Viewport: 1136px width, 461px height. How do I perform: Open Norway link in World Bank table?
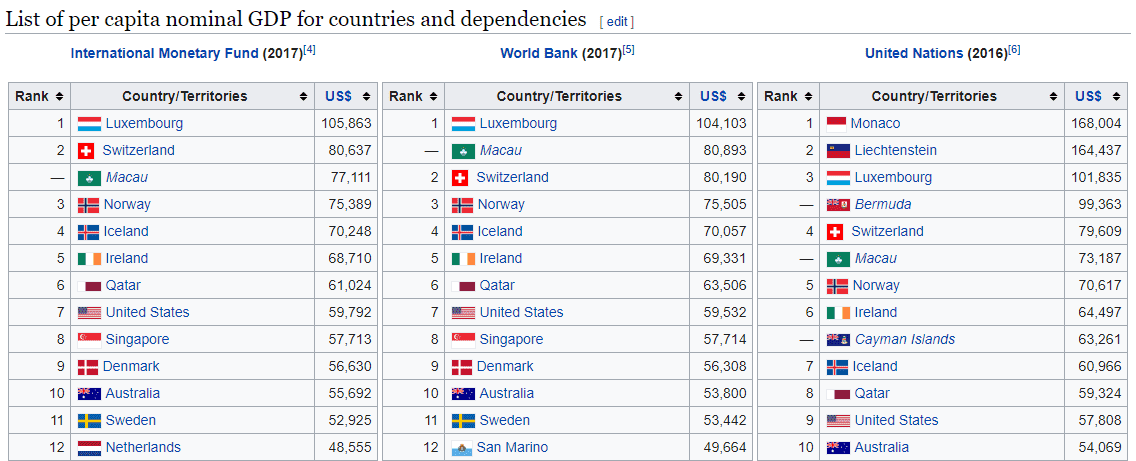pos(501,205)
